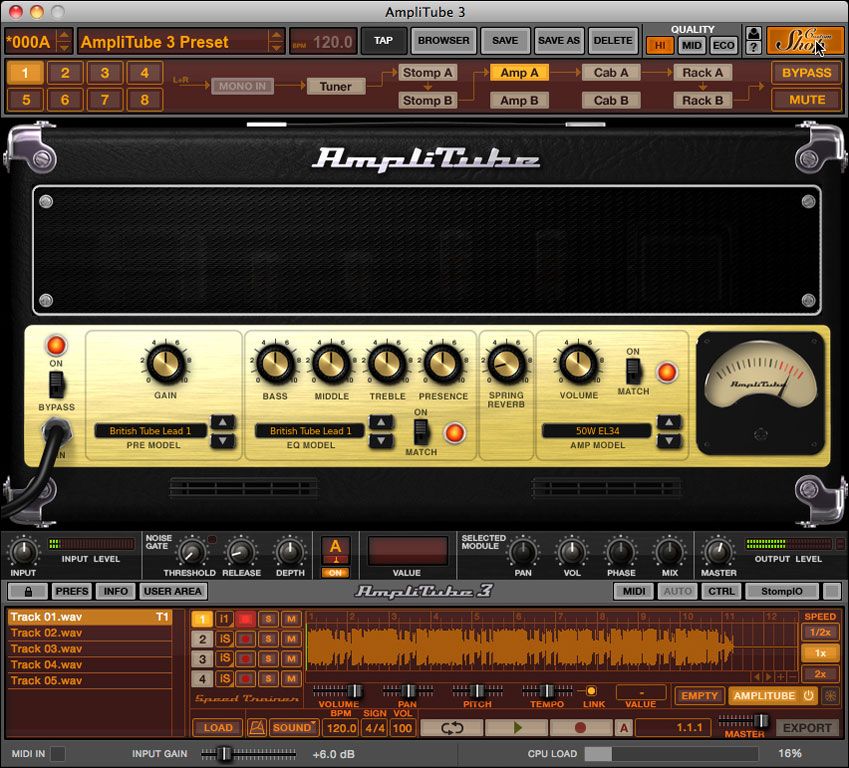
Task: Click the waveform scroll right arrow
Action: (769, 676)
